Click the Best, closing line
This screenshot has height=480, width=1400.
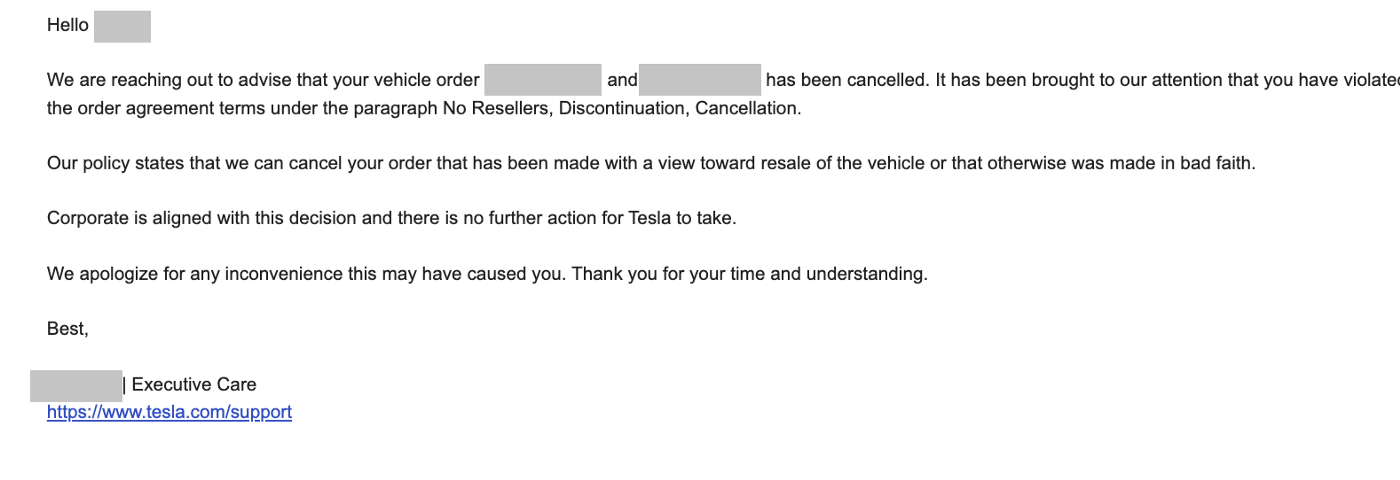pyautogui.click(x=68, y=329)
